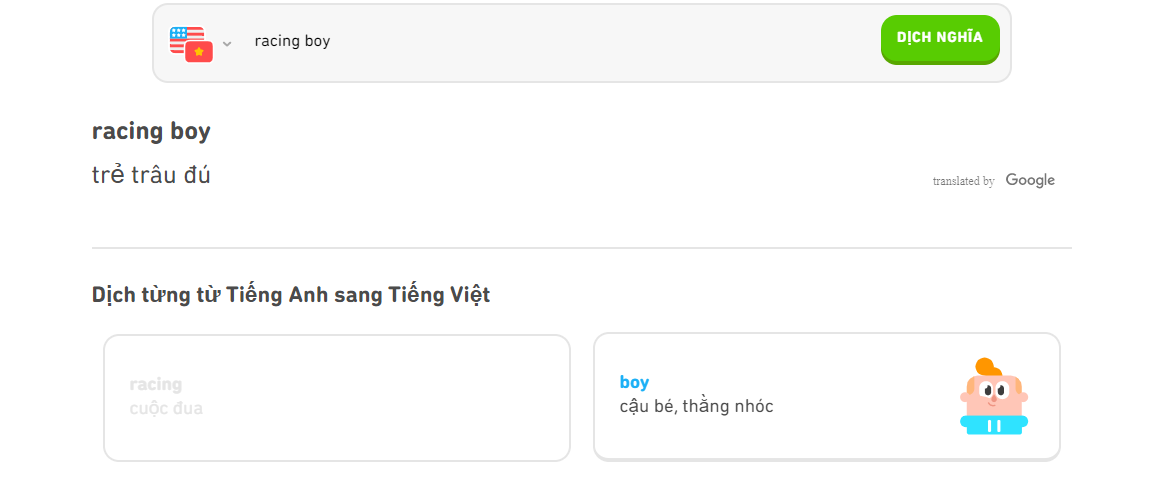1149x477 pixels.
Task: Click the horizontal divider below the translation
Action: click(582, 248)
